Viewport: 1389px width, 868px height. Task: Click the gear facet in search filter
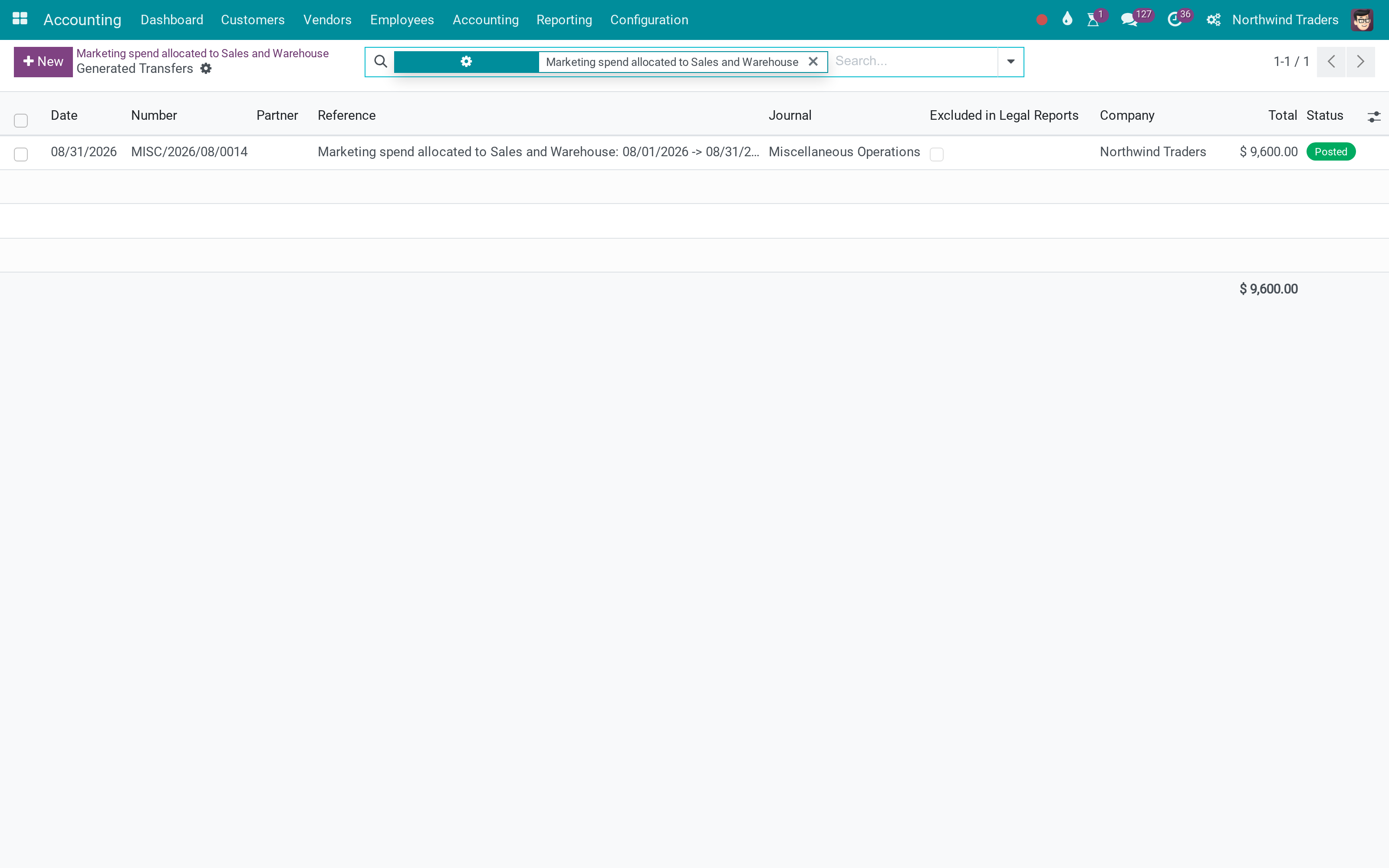click(466, 62)
